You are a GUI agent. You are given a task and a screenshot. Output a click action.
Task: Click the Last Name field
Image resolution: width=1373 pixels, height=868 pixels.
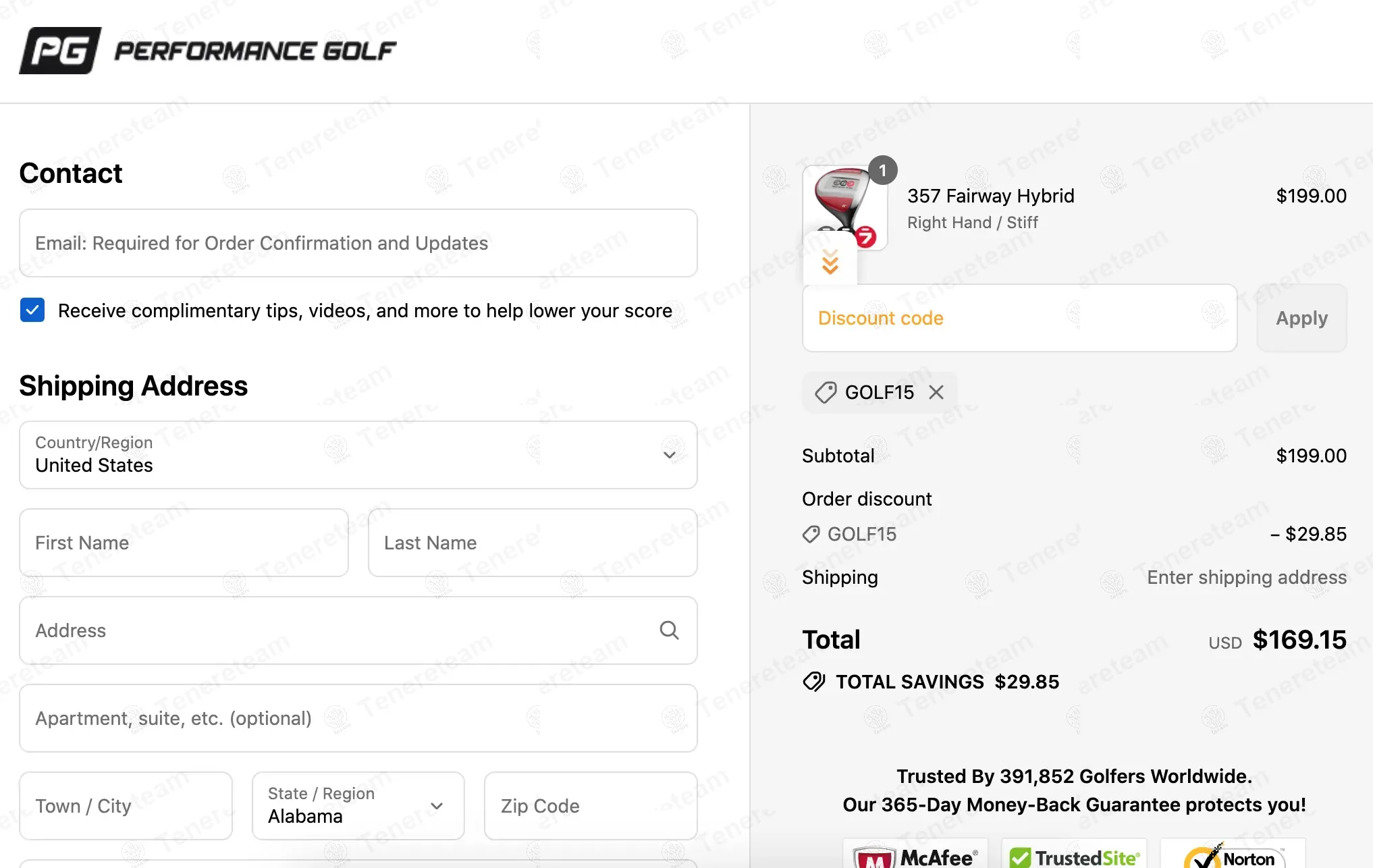tap(532, 543)
